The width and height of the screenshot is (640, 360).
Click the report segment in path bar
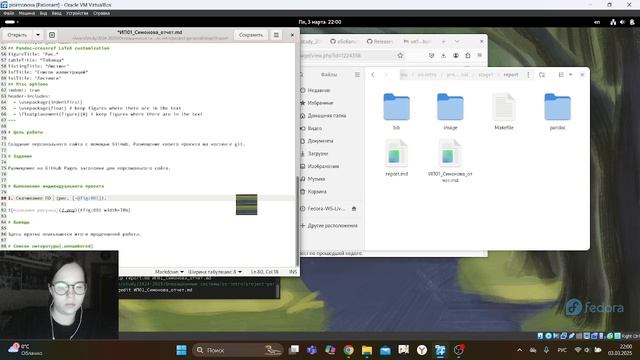(x=511, y=75)
